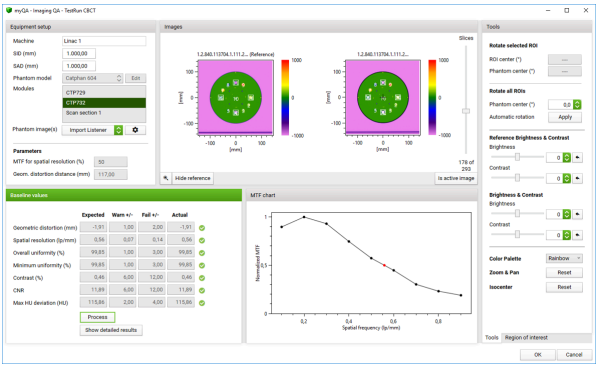Reset the lower Brightness value arrow icon
This screenshot has height=366, width=597.
pyautogui.click(x=577, y=214)
